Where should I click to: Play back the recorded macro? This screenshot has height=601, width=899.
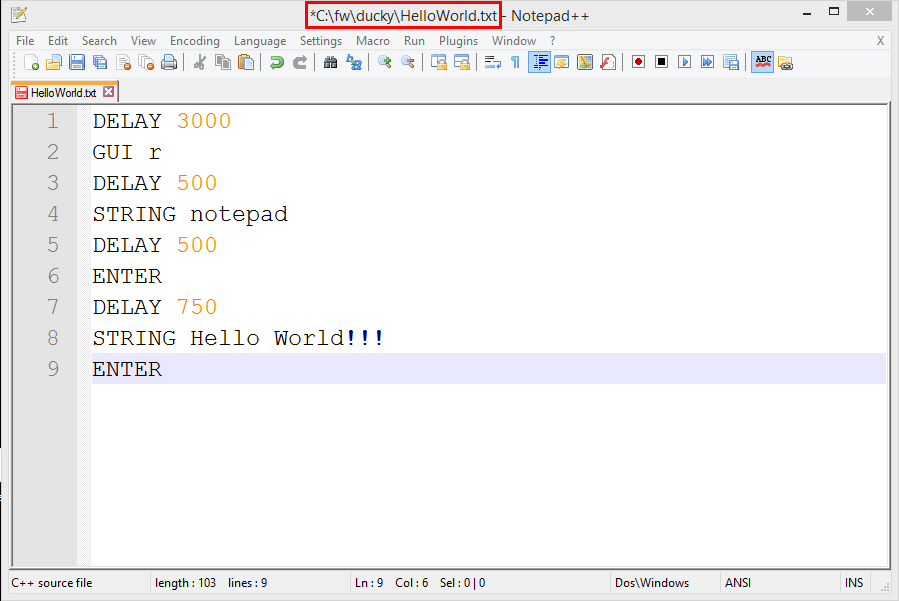pos(684,62)
